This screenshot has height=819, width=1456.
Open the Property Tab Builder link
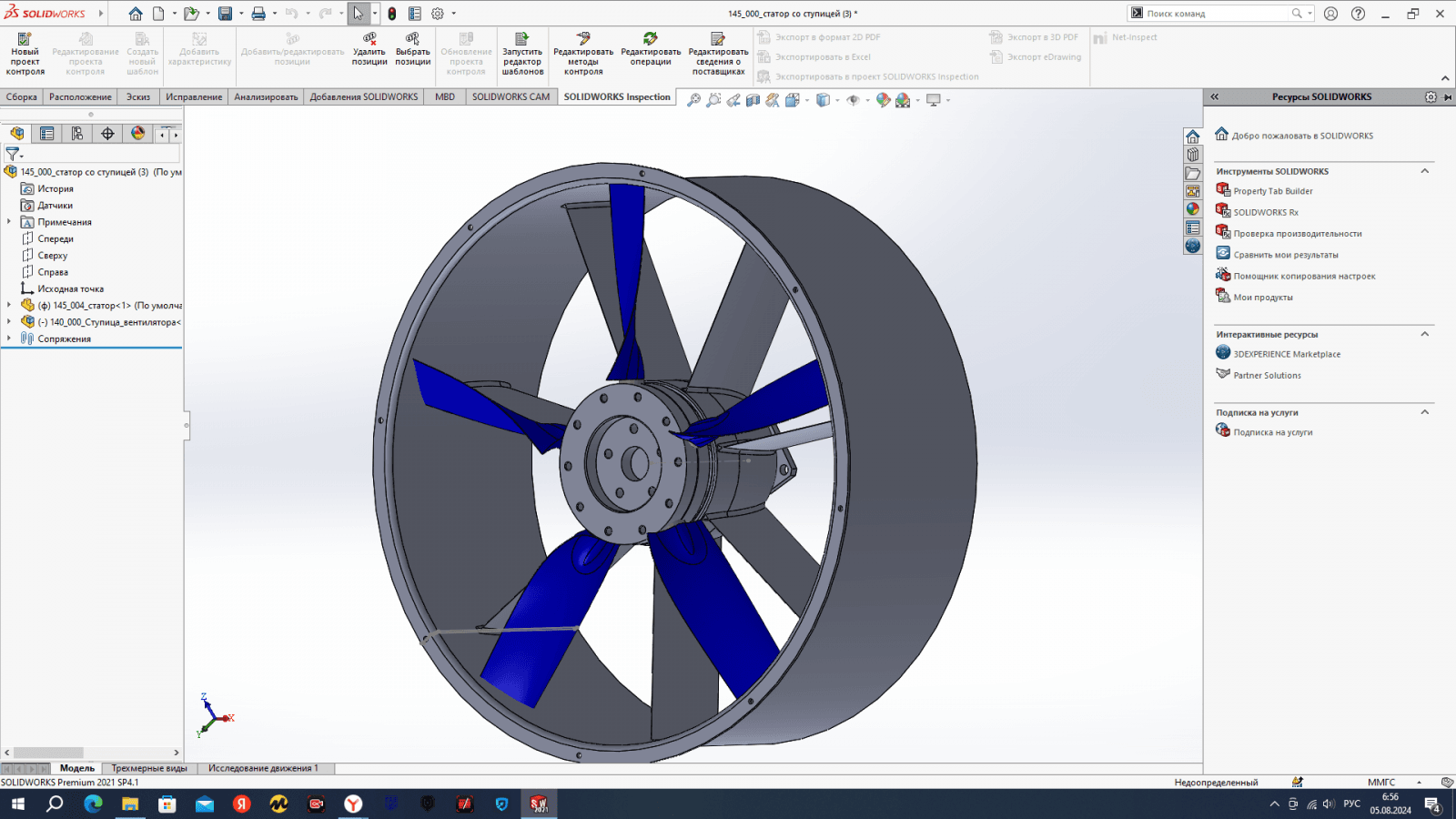(1272, 191)
